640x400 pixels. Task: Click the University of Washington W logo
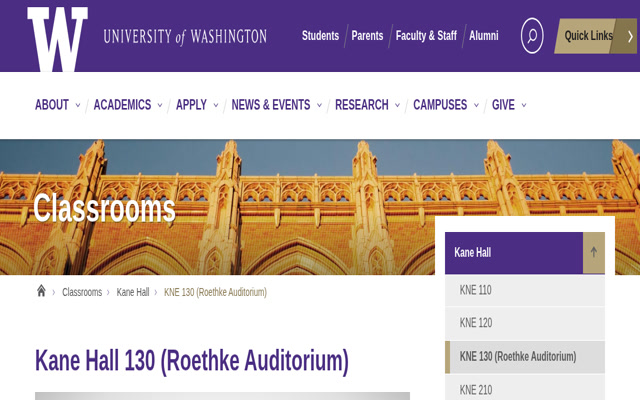click(58, 39)
